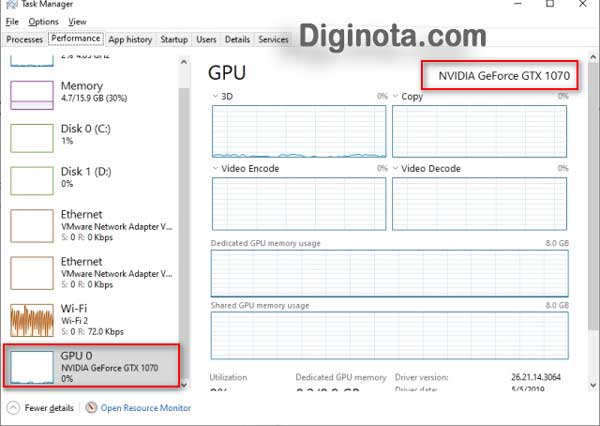Select the first Ethernet VMware adapter thumbnail
Screen dimensions: 600x426
[32, 226]
